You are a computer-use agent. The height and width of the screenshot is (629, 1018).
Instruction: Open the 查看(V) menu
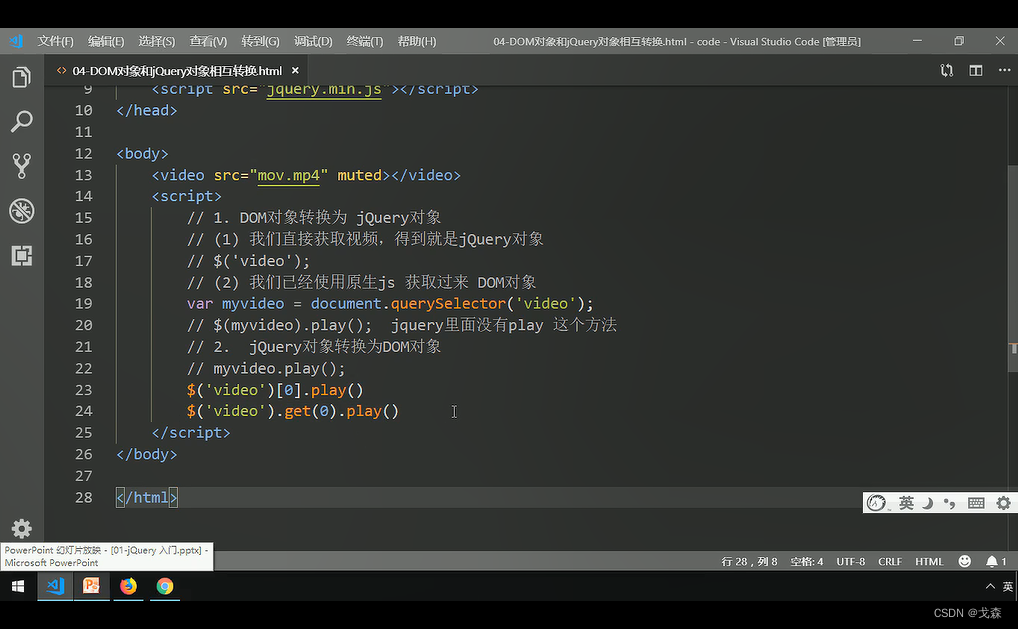coord(208,42)
